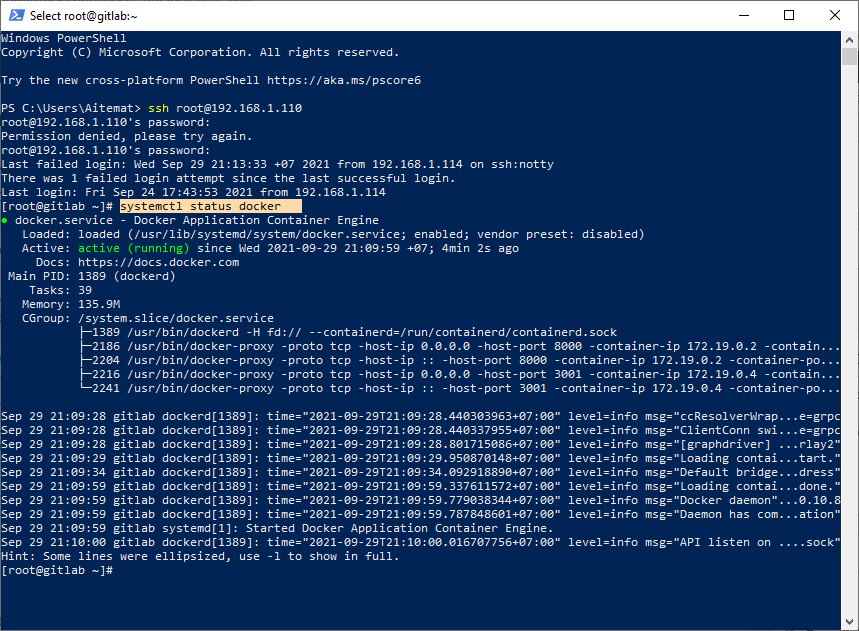Image resolution: width=859 pixels, height=631 pixels.
Task: Minimize the PowerShell window
Action: click(741, 15)
